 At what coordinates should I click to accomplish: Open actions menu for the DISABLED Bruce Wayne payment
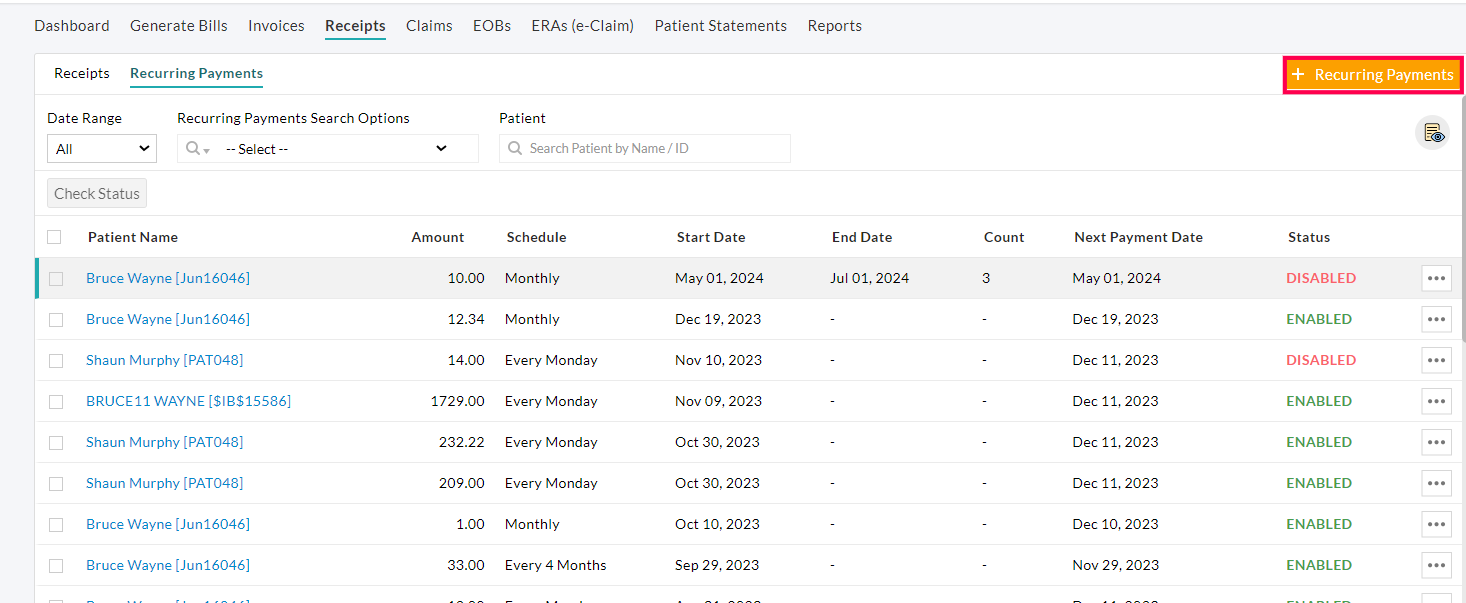(1436, 278)
